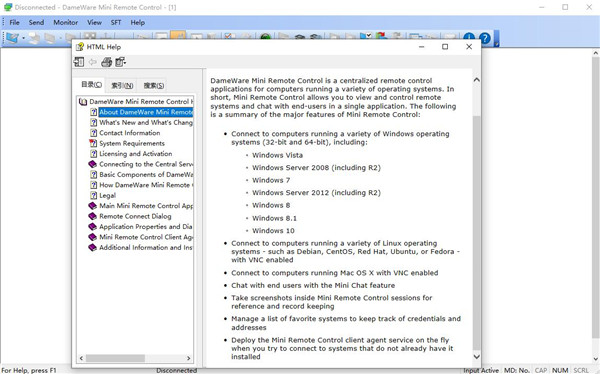Open the File menu
Screen dimensions: 600x374
click(15, 22)
